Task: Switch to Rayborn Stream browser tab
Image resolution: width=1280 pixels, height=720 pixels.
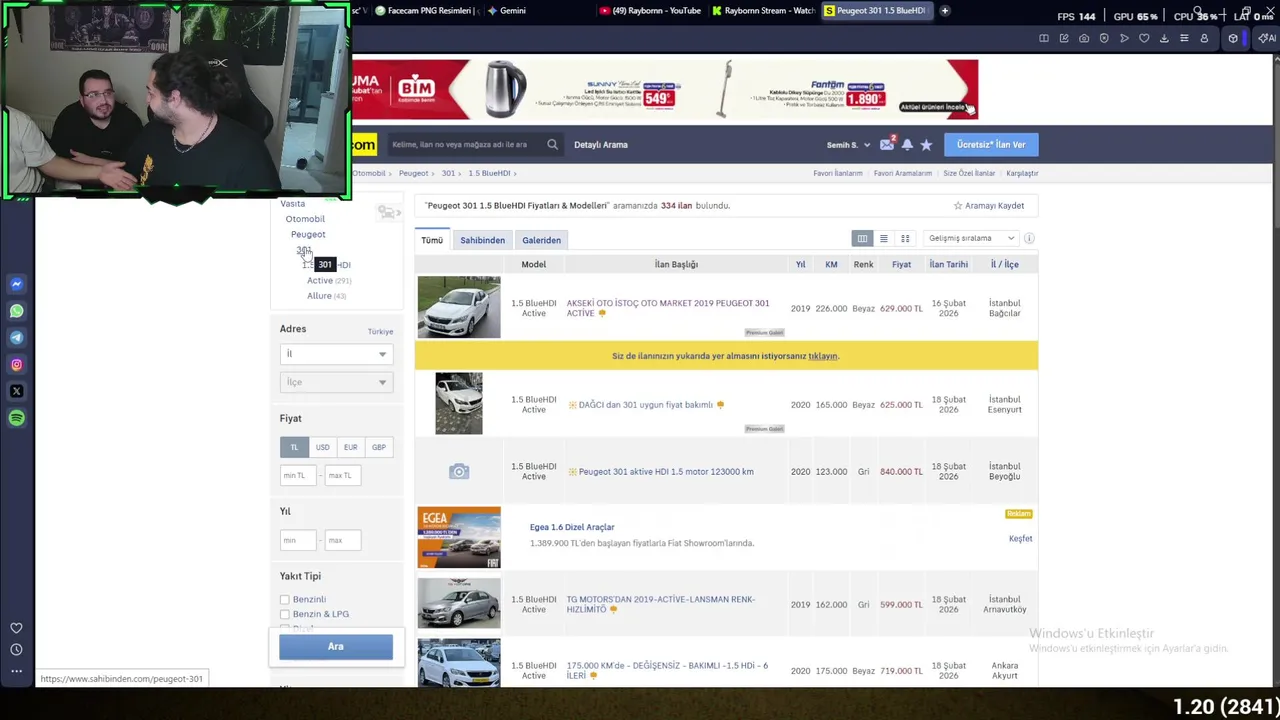Action: 763,11
